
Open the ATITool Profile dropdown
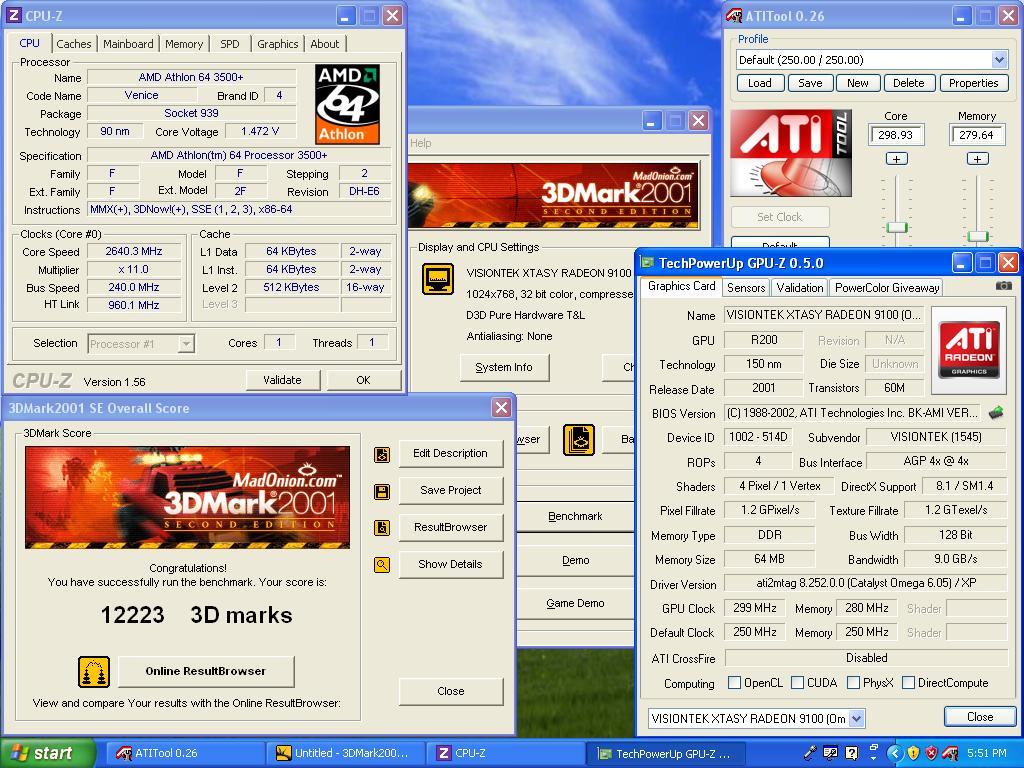click(x=999, y=60)
